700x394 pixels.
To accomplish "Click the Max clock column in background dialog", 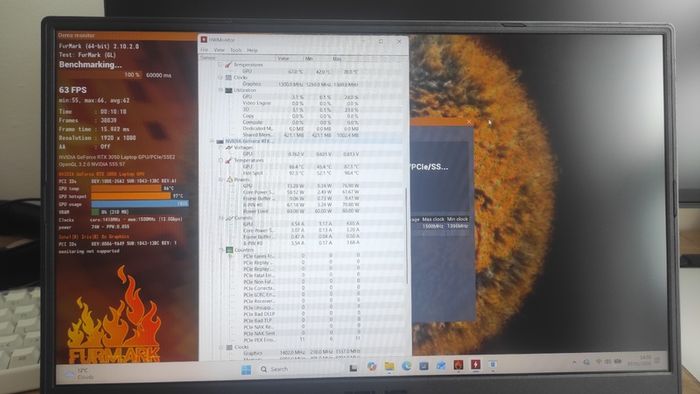I will 433,219.
